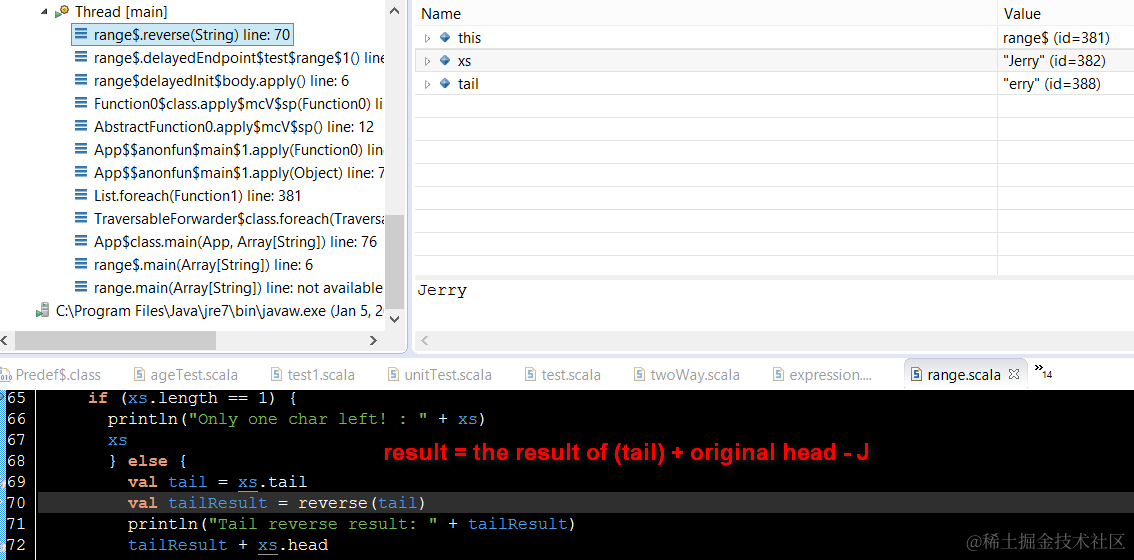Screen dimensions: 1134x560
Task: Click 'xs.head' on code line 72
Action: (293, 545)
